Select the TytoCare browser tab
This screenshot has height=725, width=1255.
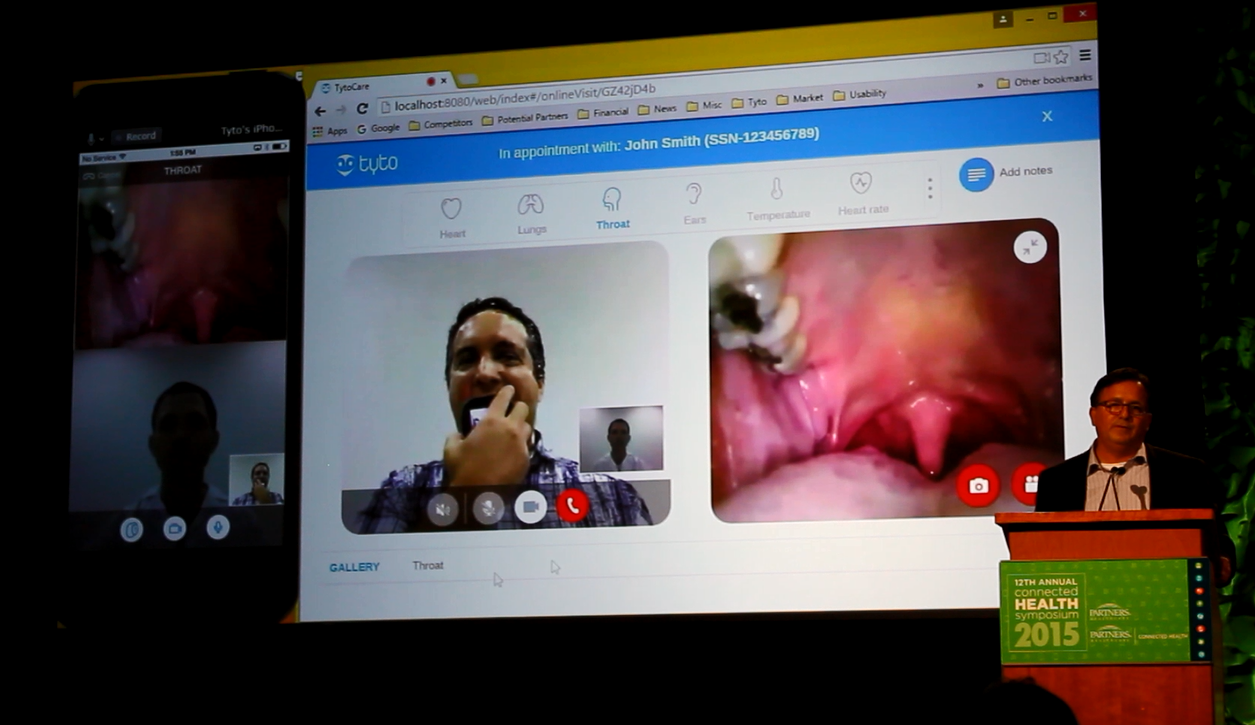pyautogui.click(x=381, y=86)
